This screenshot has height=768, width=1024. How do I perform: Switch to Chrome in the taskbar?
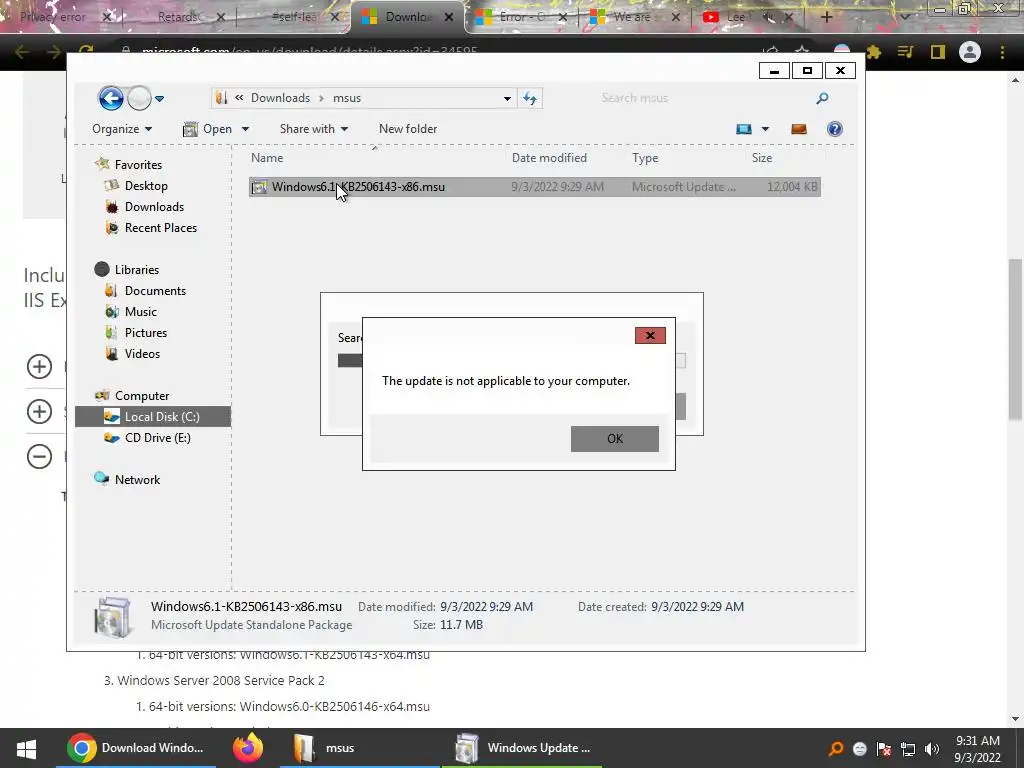(x=136, y=748)
